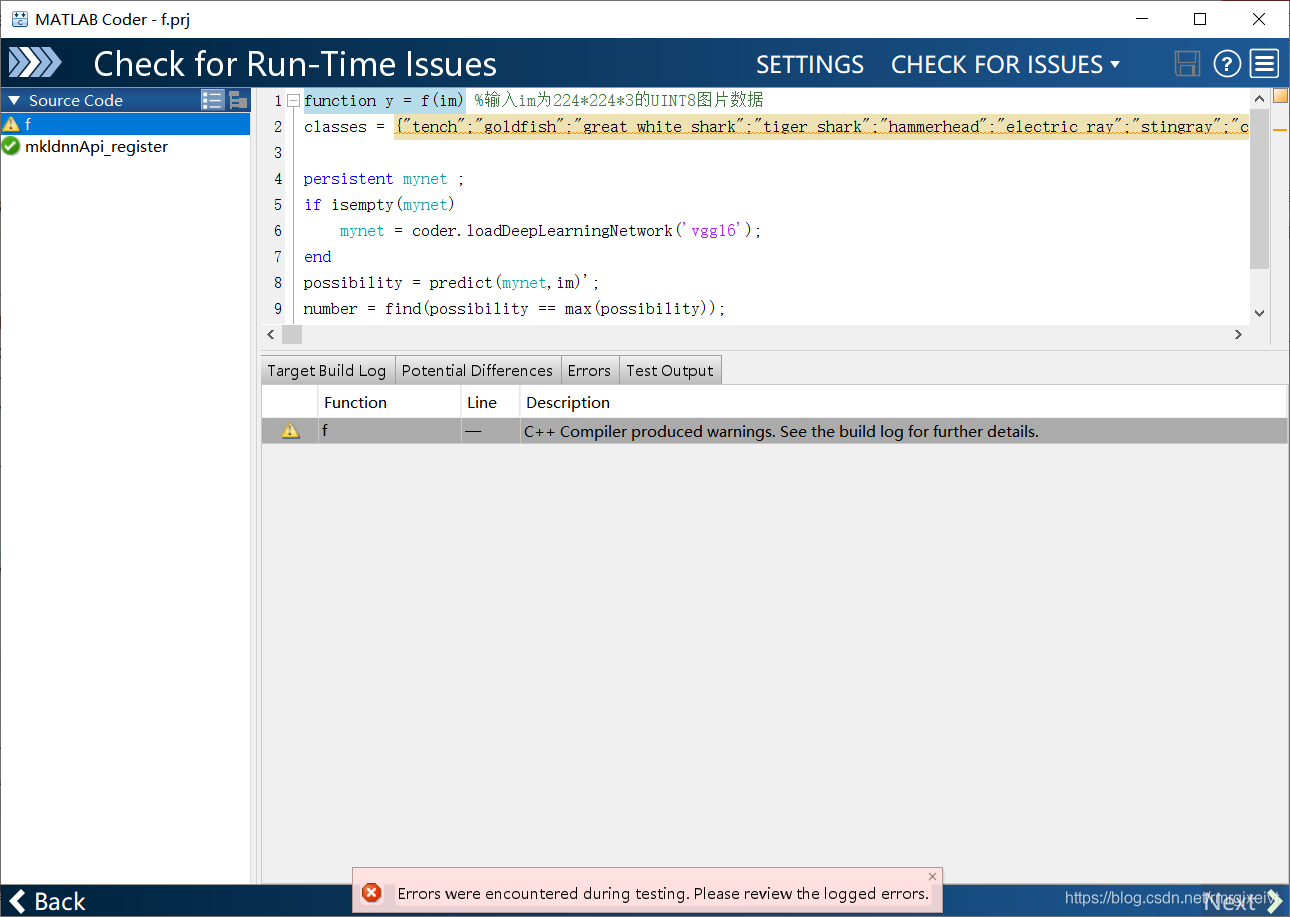Open the Errors tab
This screenshot has width=1290, height=917.
[x=589, y=370]
